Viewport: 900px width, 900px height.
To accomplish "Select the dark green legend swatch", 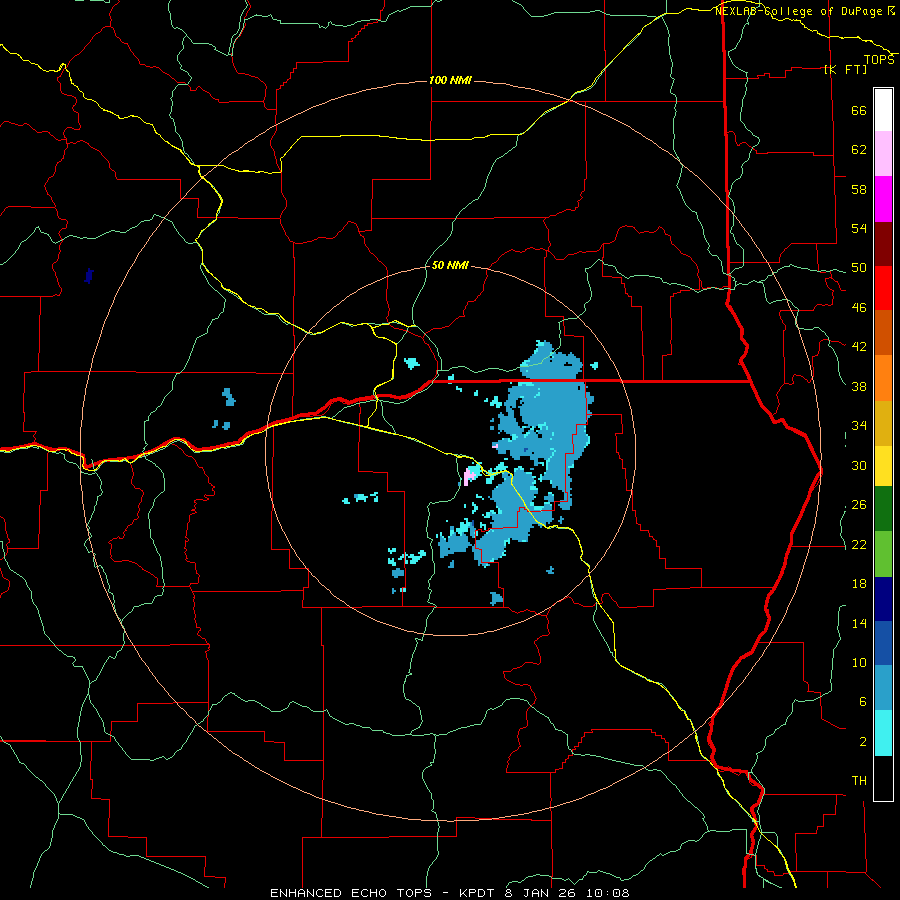I will point(883,509).
